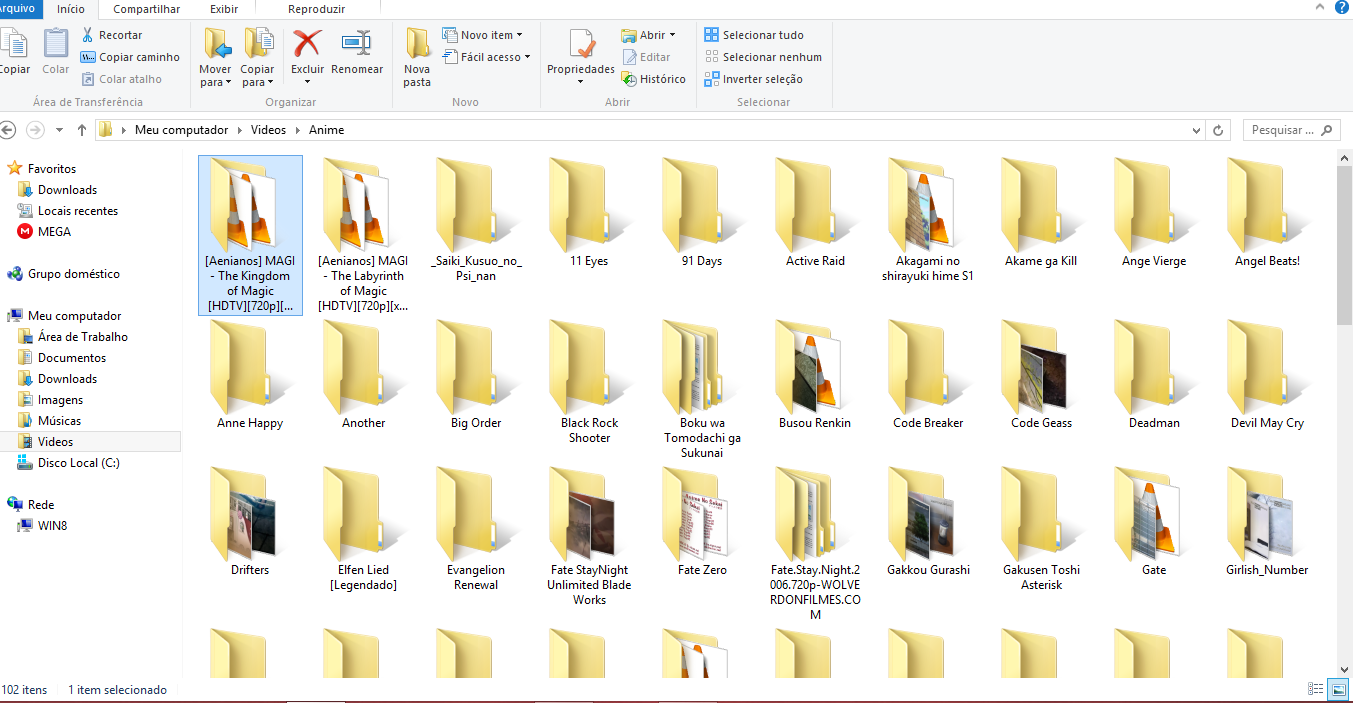Open MEGA in the Favoritos sidebar
Screen dimensions: 1353x703
54,232
